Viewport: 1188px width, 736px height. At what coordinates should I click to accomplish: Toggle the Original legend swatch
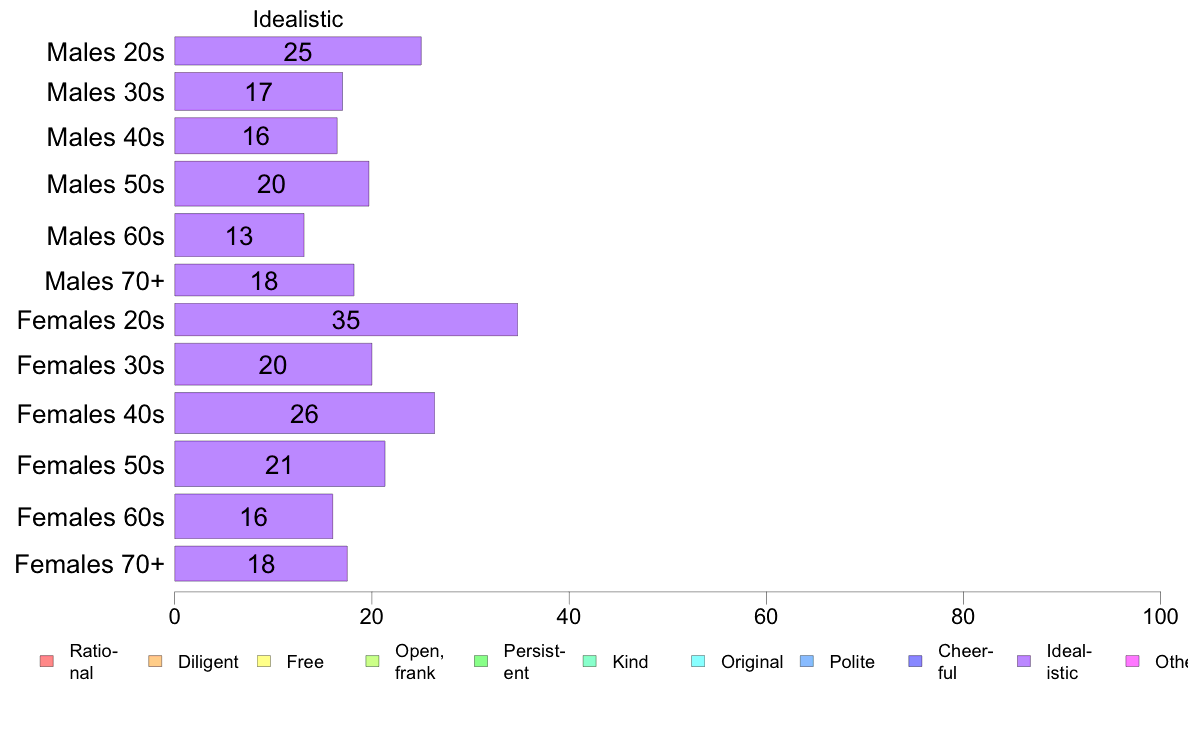tap(699, 662)
